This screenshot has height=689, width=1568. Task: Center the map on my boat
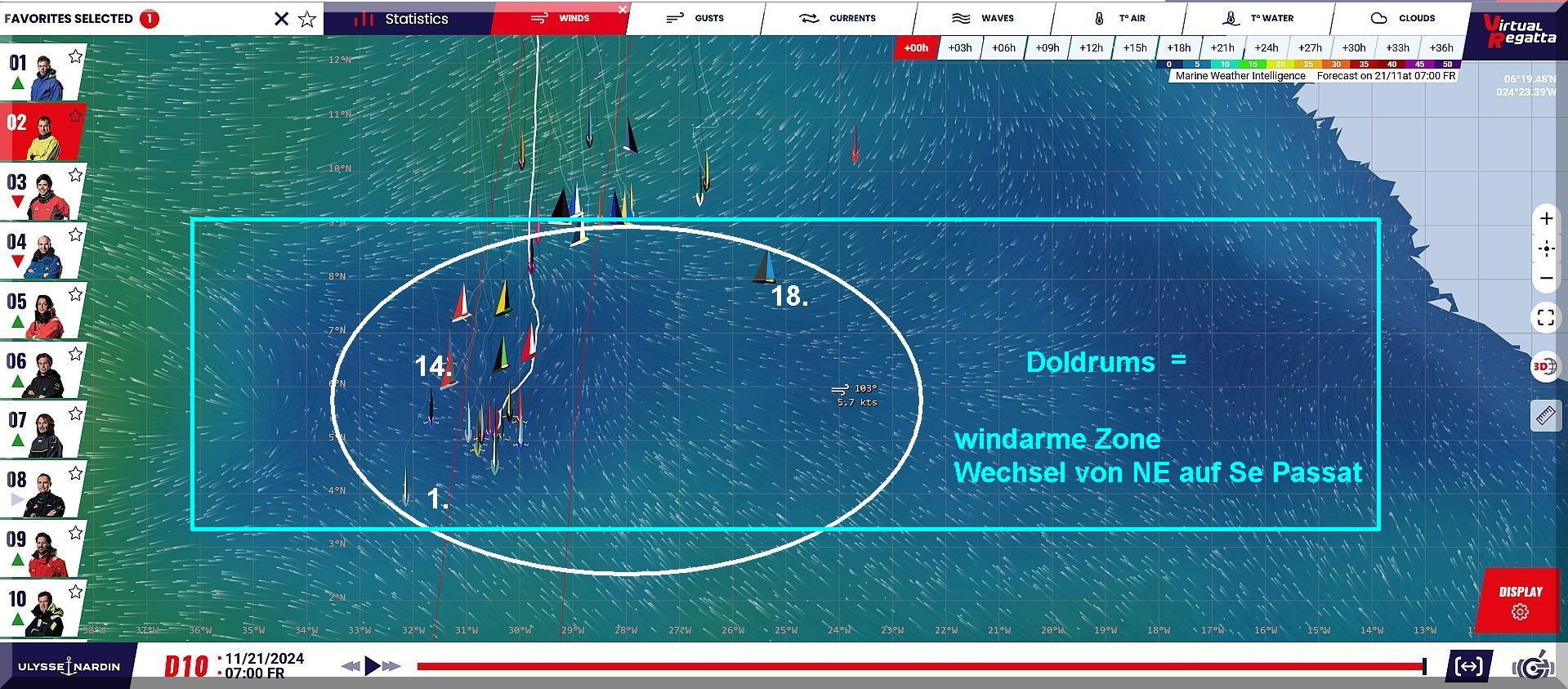click(x=1546, y=249)
